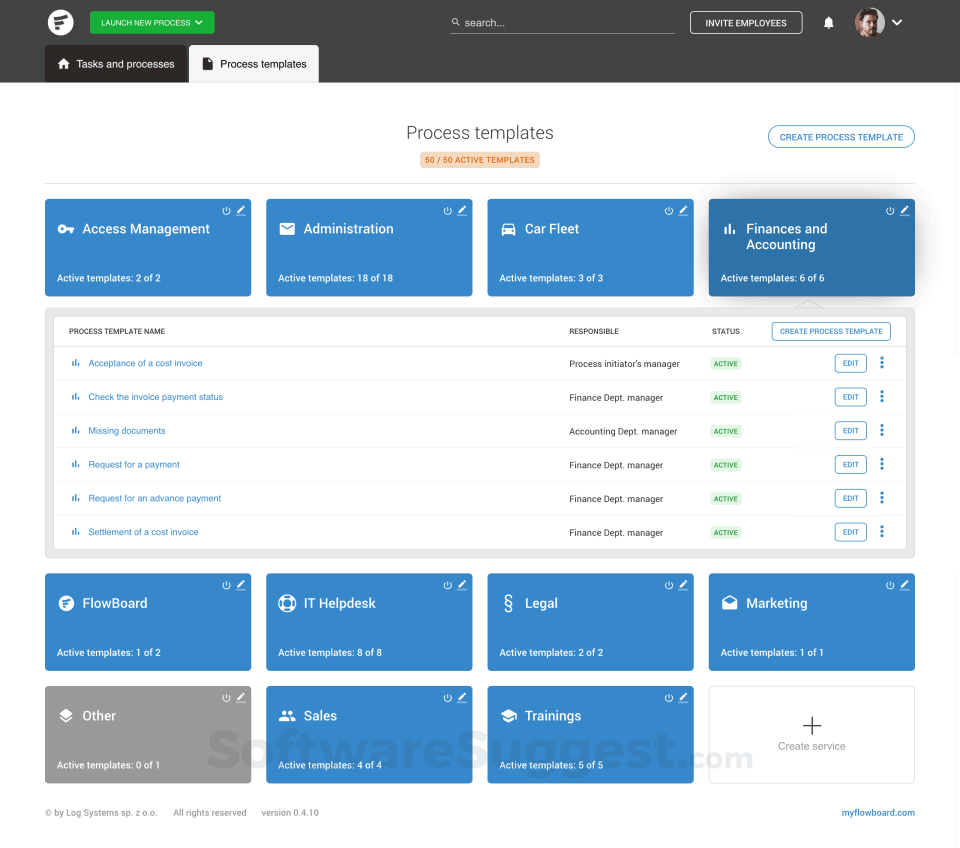
Task: Click the car icon on Car Fleet card
Action: point(508,228)
